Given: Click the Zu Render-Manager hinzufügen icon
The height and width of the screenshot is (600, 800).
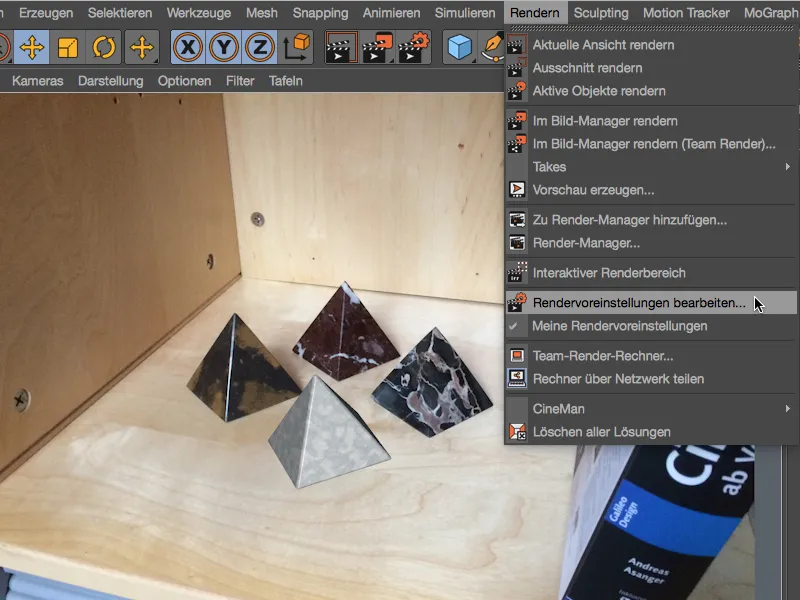Looking at the screenshot, I should pos(517,220).
